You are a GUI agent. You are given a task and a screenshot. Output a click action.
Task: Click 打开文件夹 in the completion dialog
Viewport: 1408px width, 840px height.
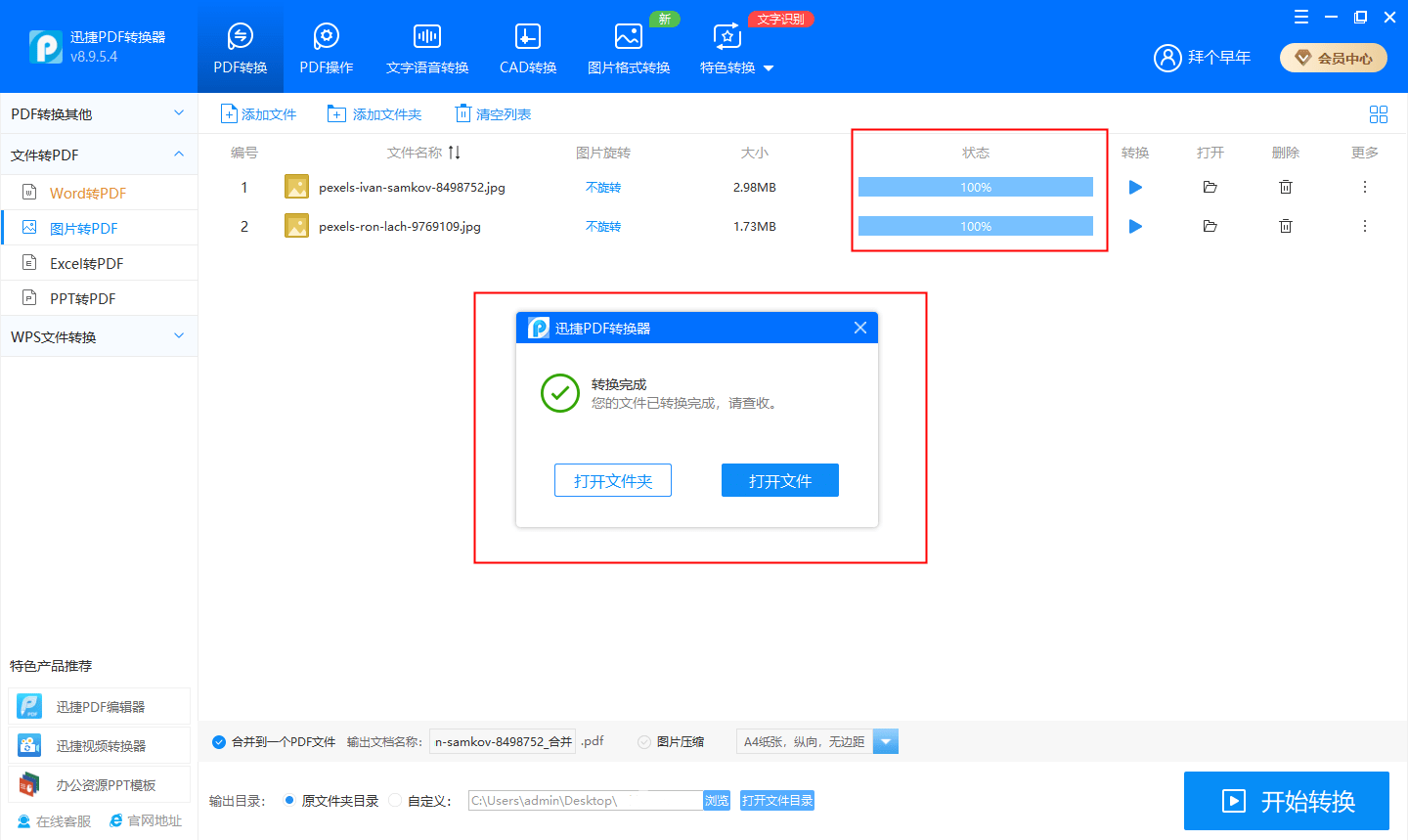[613, 480]
